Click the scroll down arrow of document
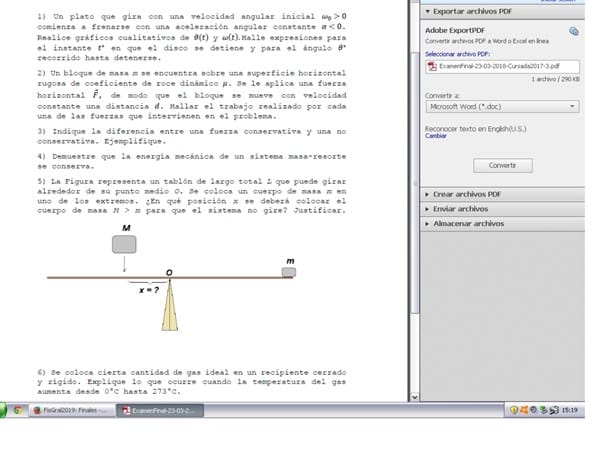Screen dimensions: 600x450 [414, 397]
